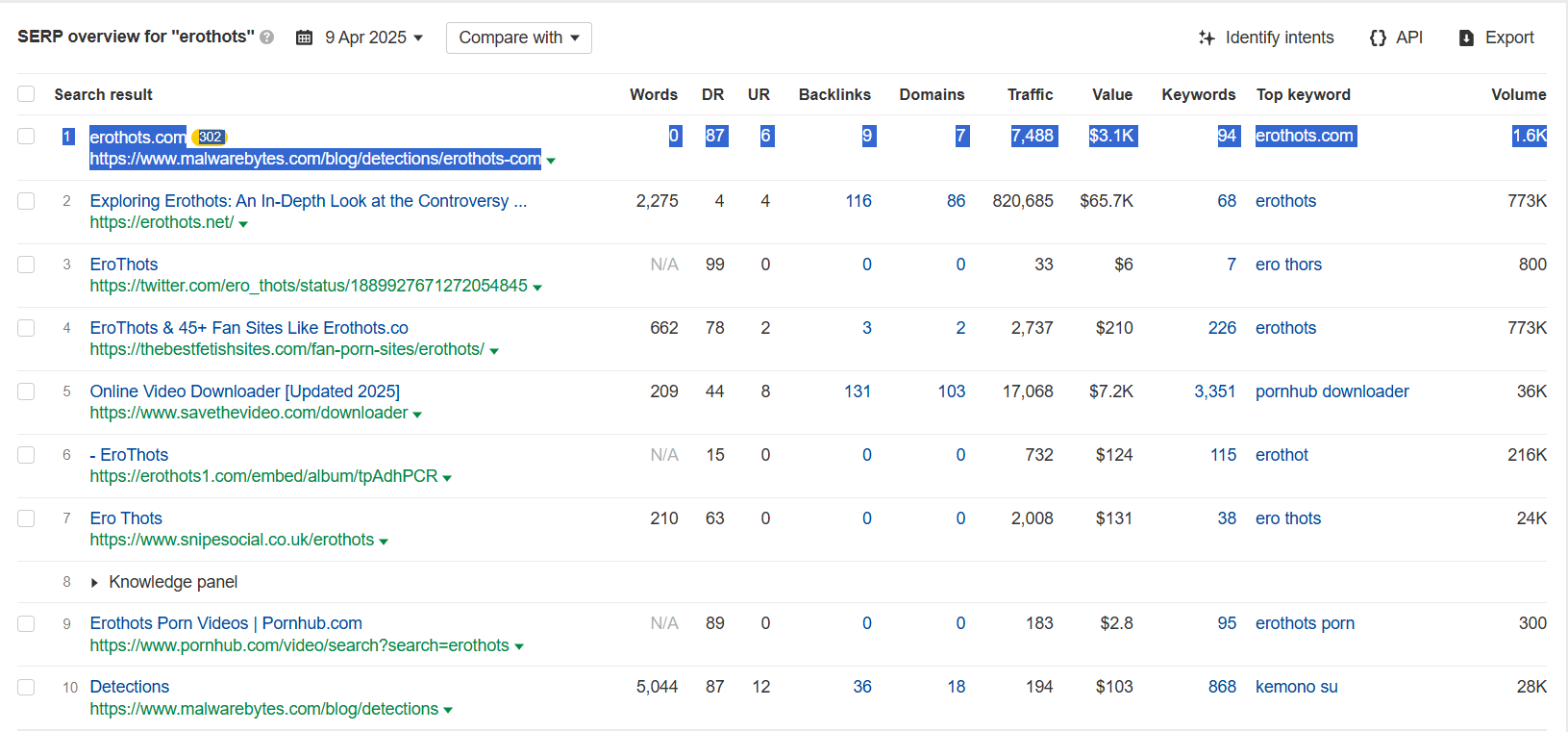Viewport: 1568px width, 732px height.
Task: Click the API curly braces icon
Action: (1378, 38)
